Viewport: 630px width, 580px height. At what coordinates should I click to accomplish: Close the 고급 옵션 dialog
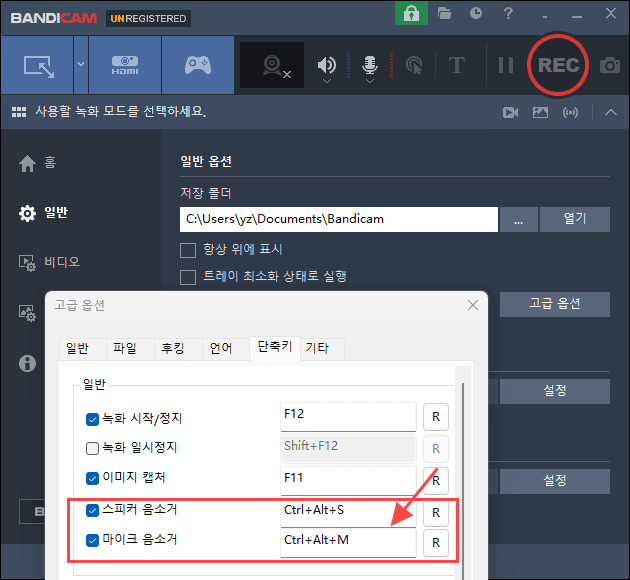pyautogui.click(x=473, y=305)
